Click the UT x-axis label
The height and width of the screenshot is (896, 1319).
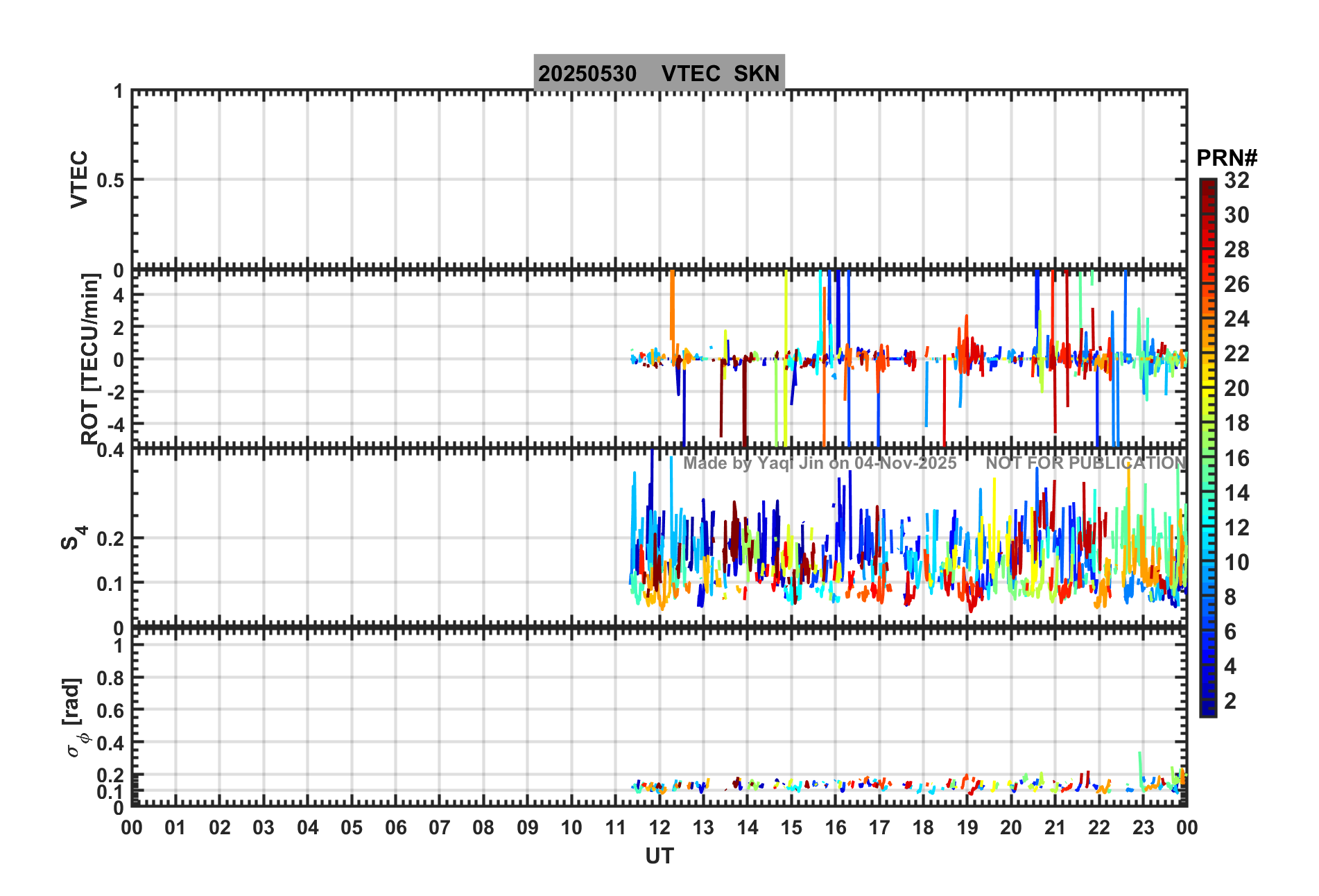click(659, 856)
